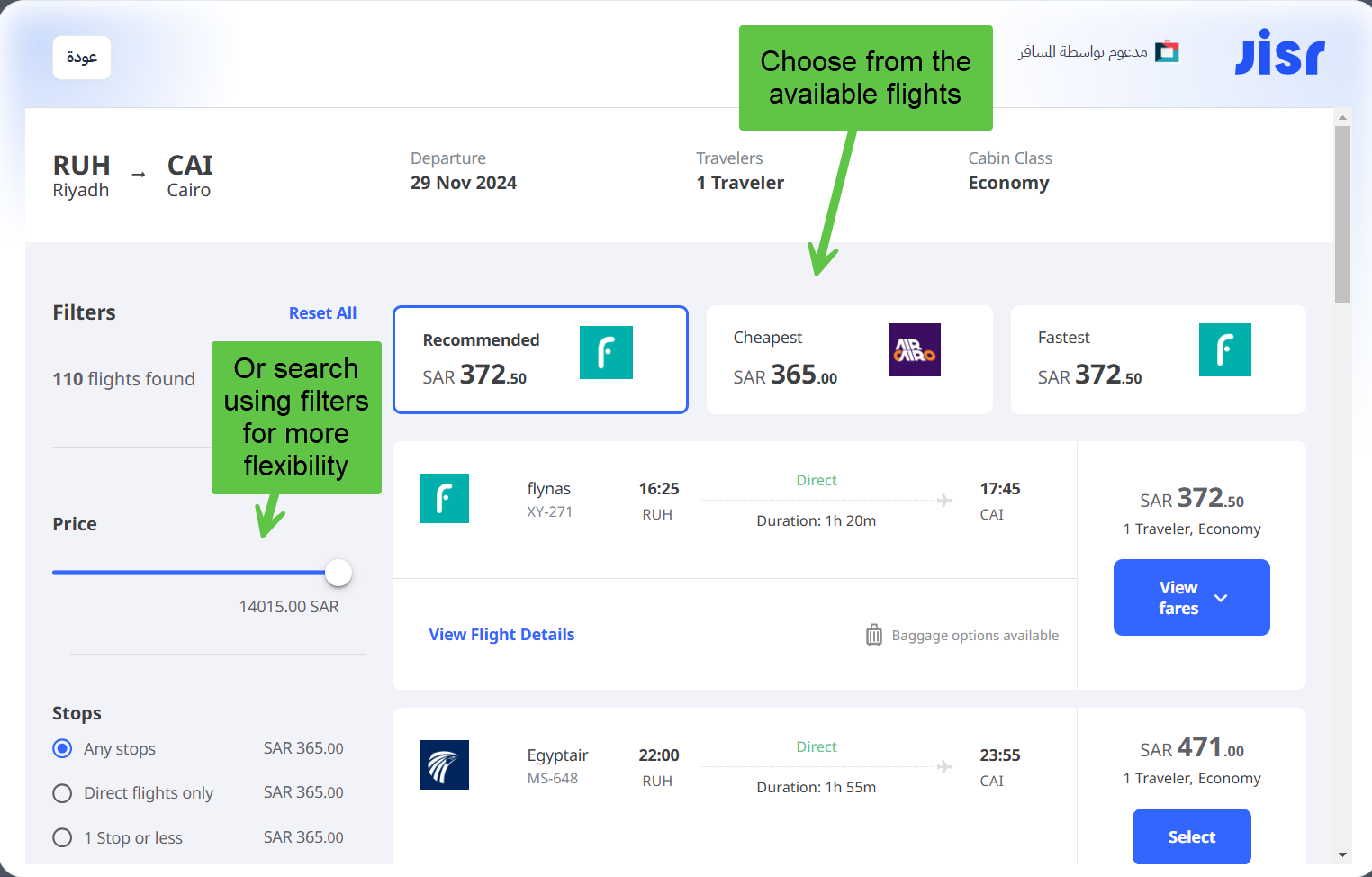1372x877 pixels.
Task: Click the flynas logo in Recommended card
Action: pos(606,352)
